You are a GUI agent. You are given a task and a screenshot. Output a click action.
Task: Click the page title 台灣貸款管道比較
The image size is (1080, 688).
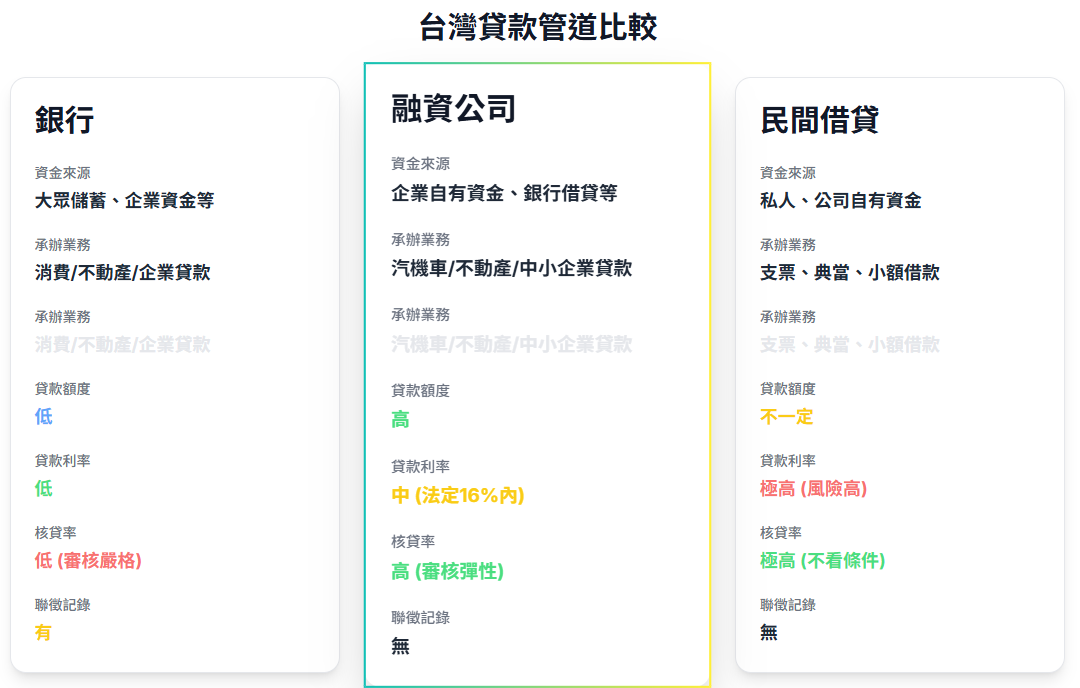pyautogui.click(x=538, y=28)
